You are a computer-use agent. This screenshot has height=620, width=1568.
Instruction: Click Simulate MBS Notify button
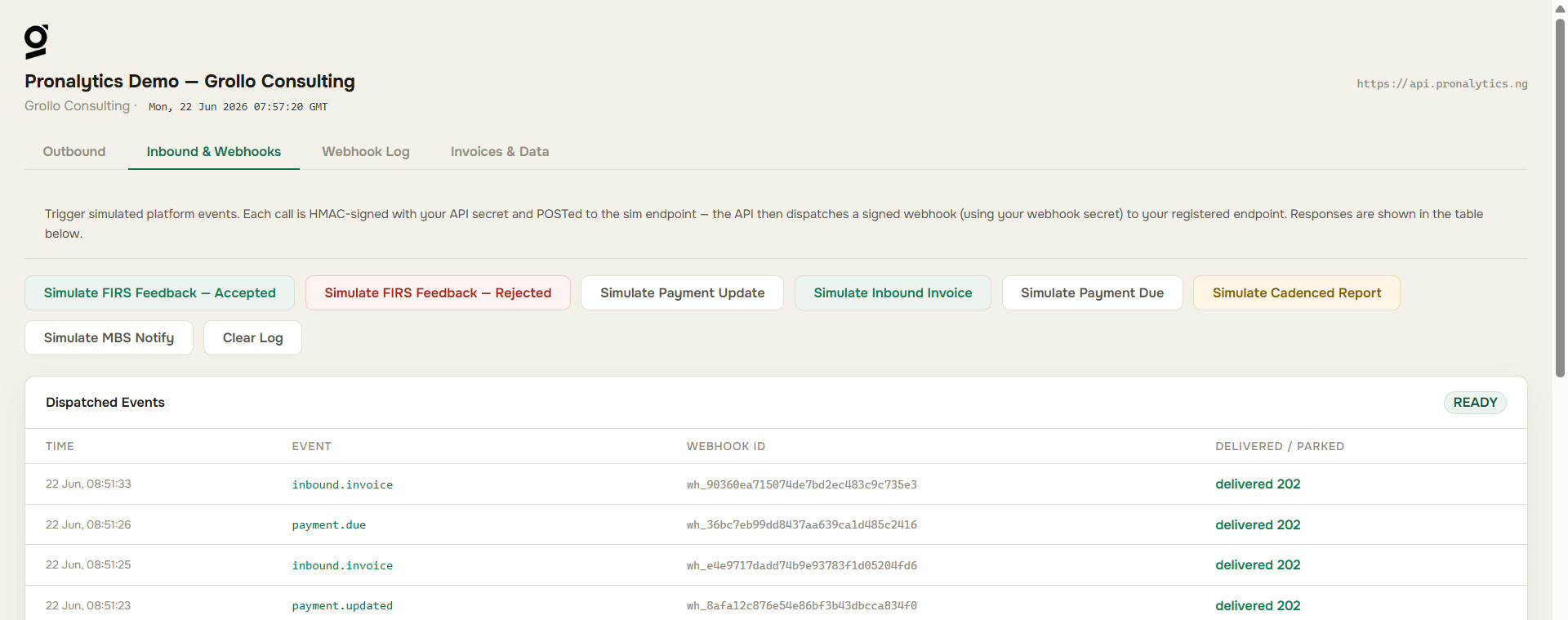109,338
